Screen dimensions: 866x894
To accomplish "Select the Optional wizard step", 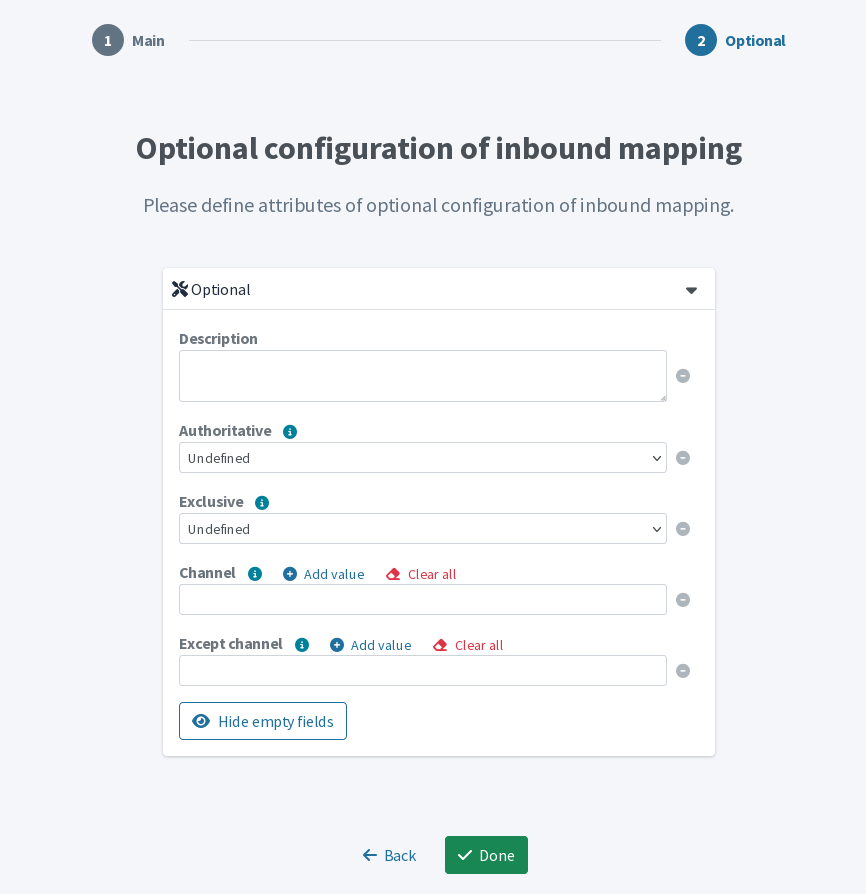I will click(736, 40).
